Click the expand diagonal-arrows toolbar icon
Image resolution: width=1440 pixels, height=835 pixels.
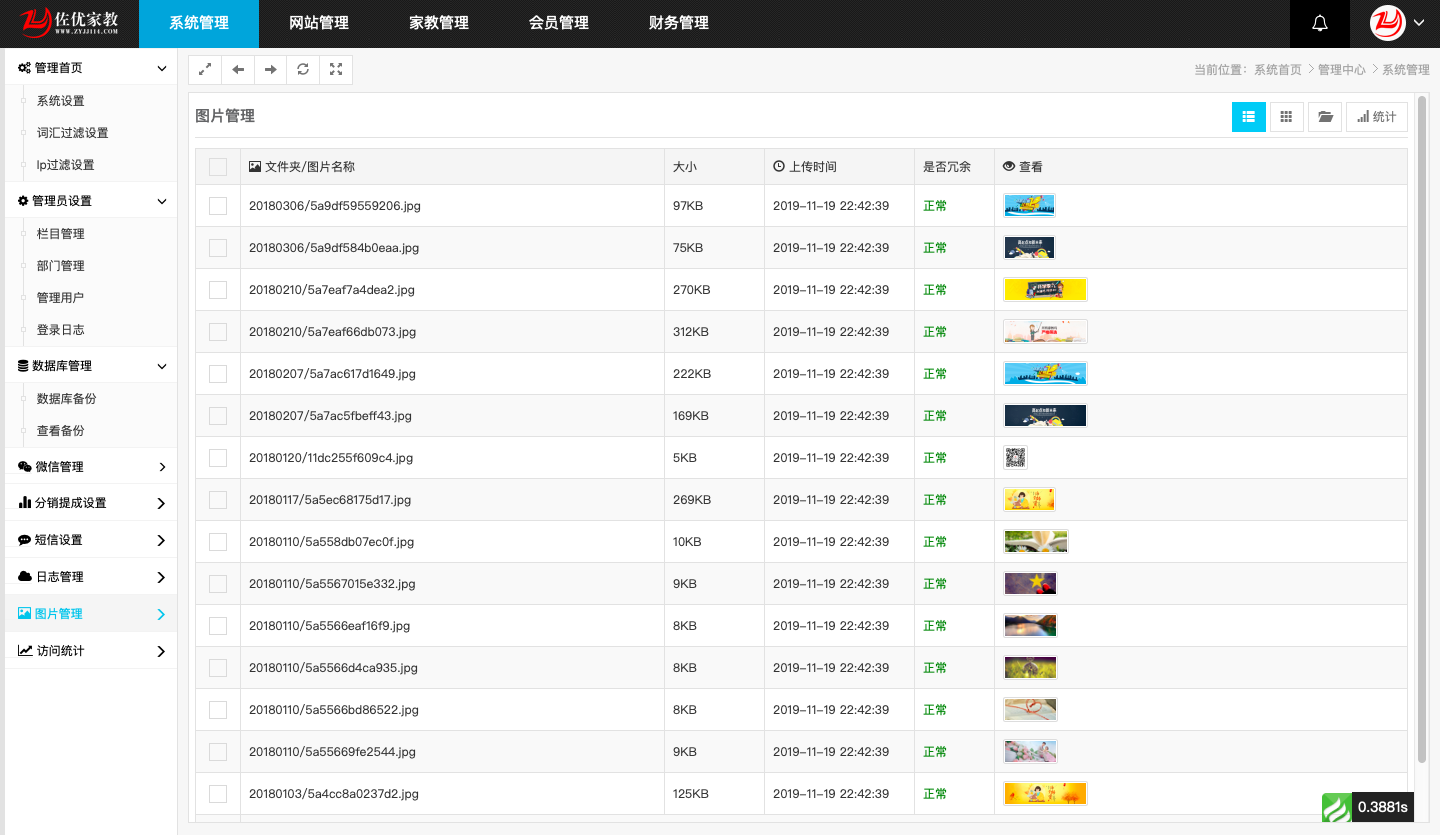(x=205, y=69)
